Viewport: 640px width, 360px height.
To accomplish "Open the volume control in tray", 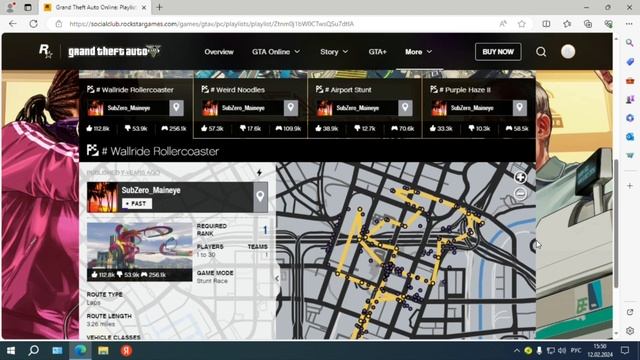I will click(x=562, y=351).
